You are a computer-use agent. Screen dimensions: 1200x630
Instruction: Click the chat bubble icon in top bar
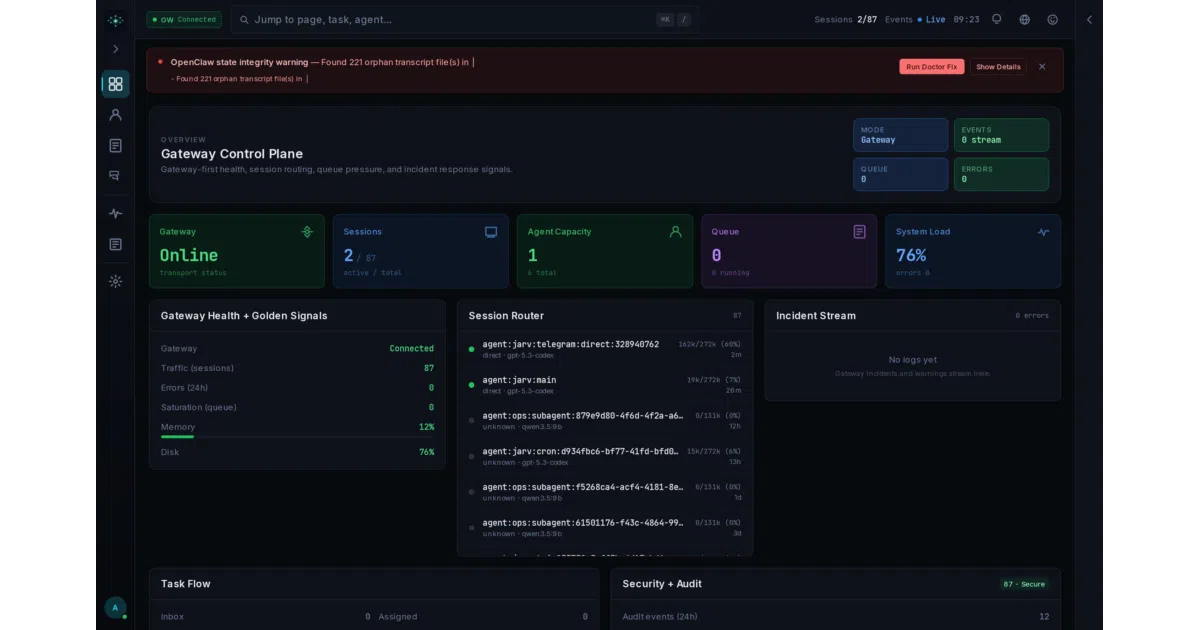996,19
